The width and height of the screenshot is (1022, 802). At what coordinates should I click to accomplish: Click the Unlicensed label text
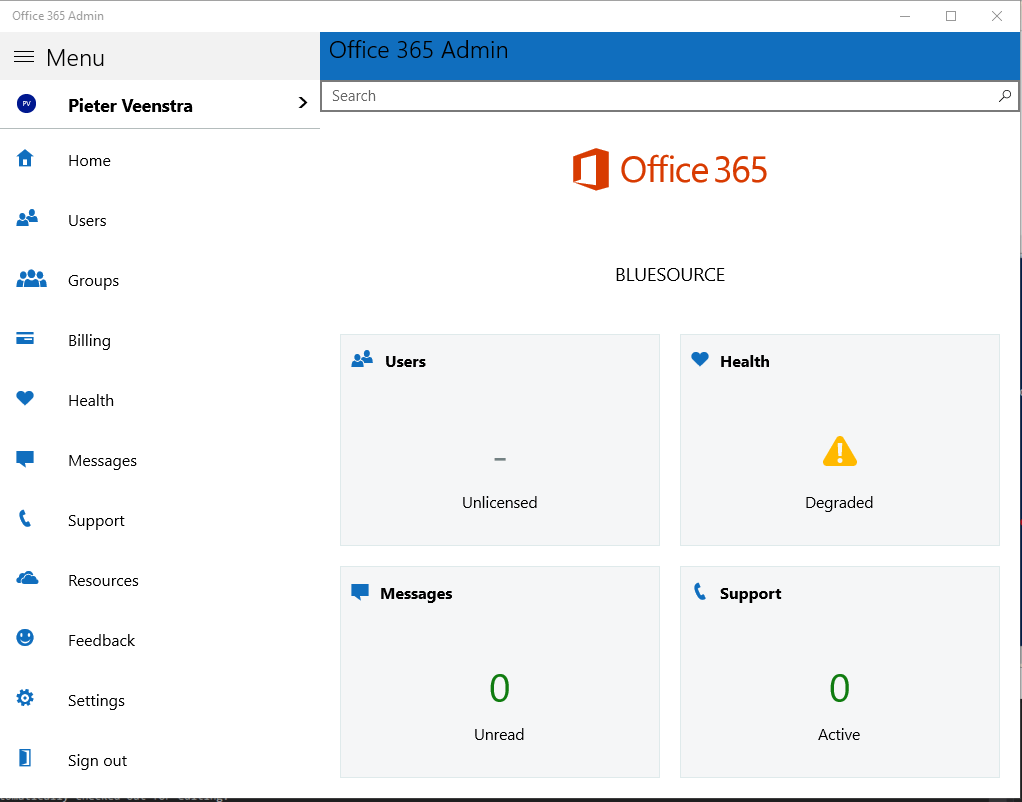tap(500, 503)
